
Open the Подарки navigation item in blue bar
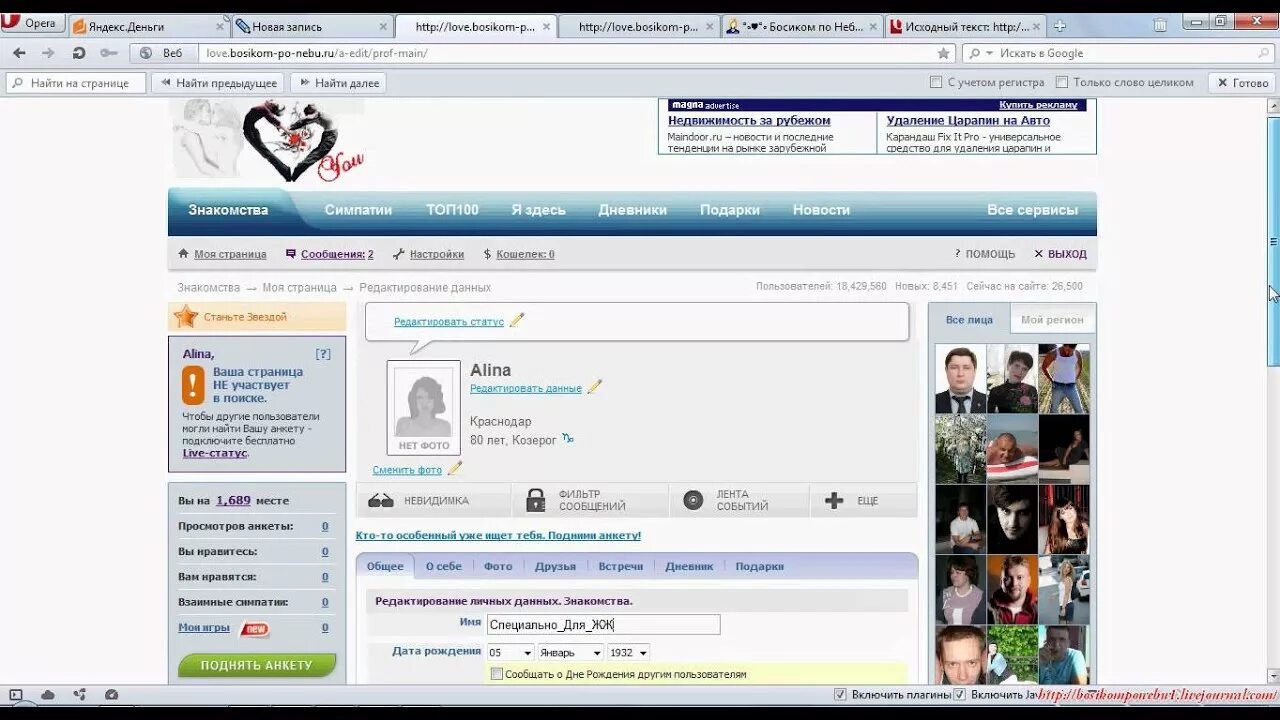729,210
